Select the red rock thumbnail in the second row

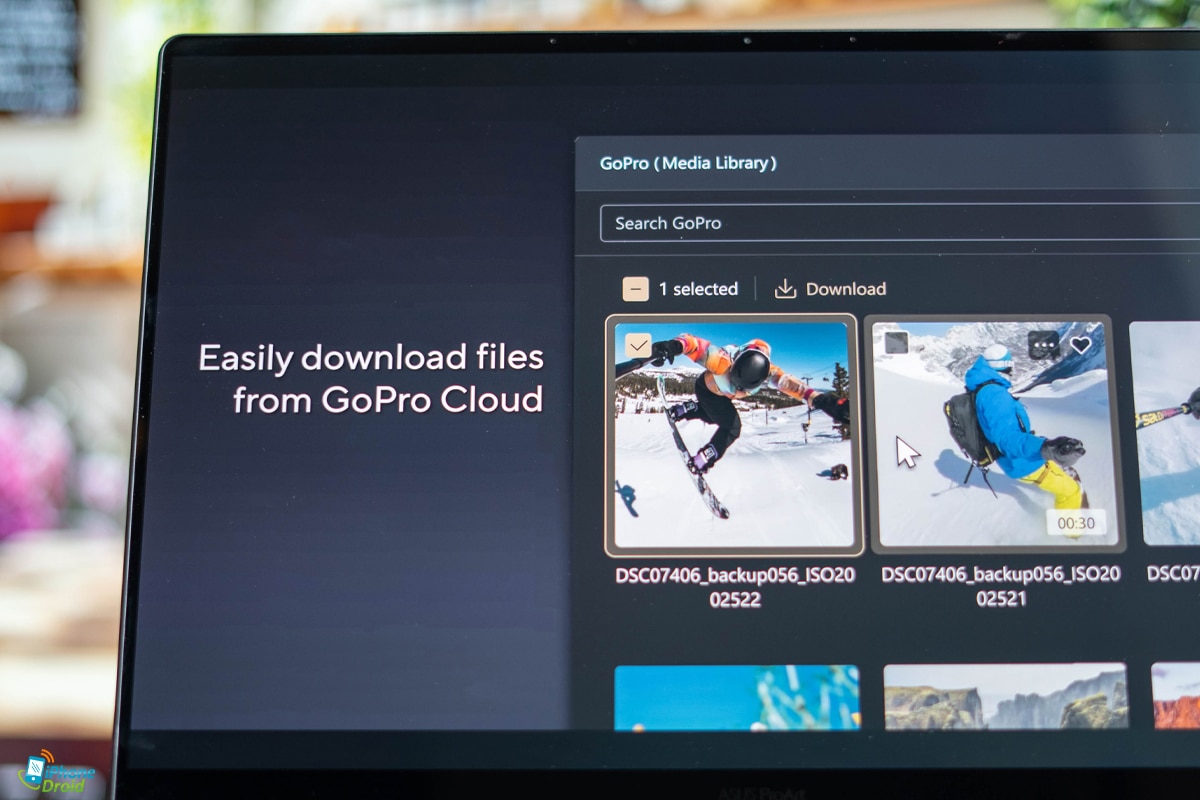pyautogui.click(x=1176, y=697)
